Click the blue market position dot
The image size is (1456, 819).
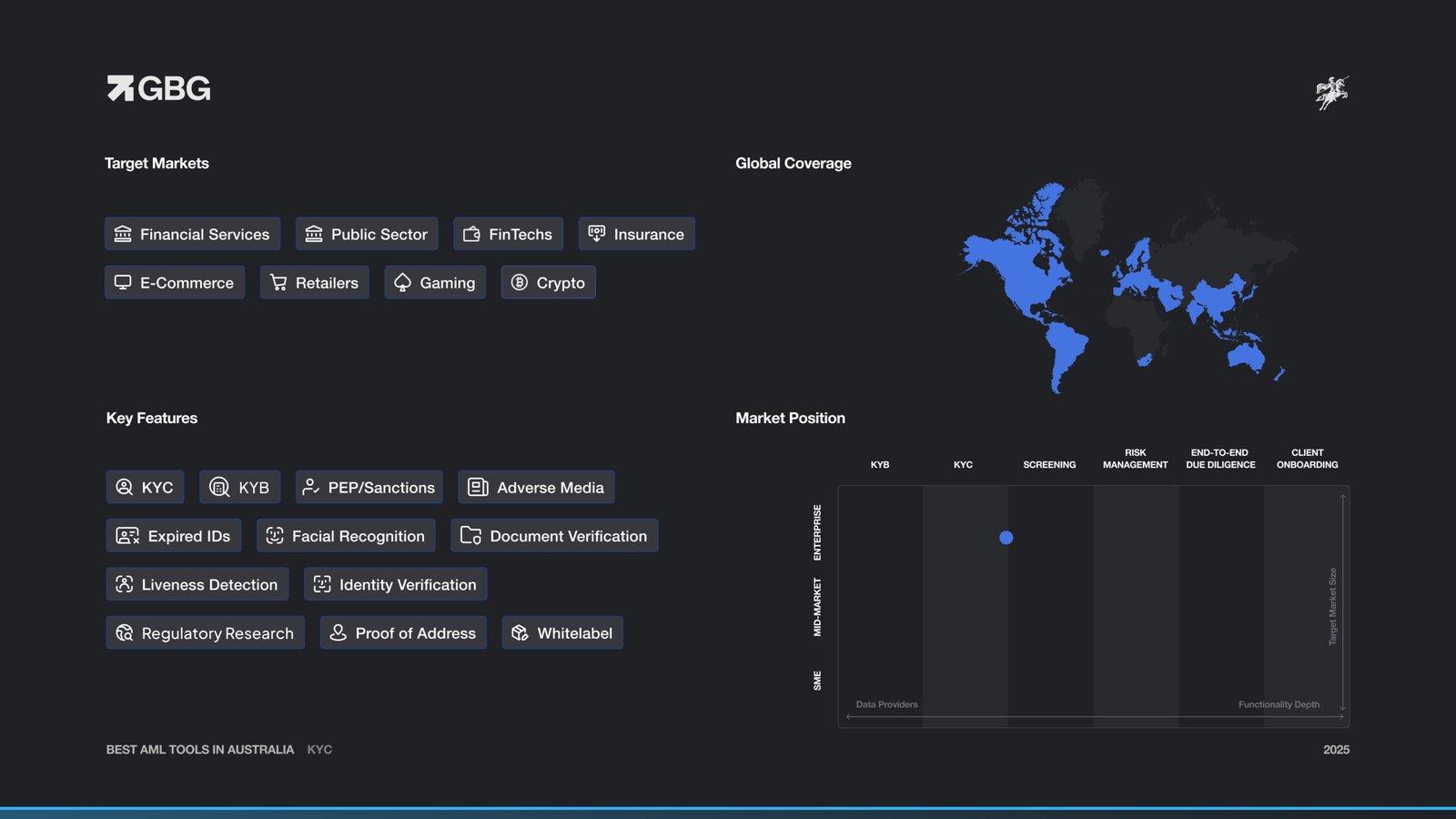(x=1006, y=538)
